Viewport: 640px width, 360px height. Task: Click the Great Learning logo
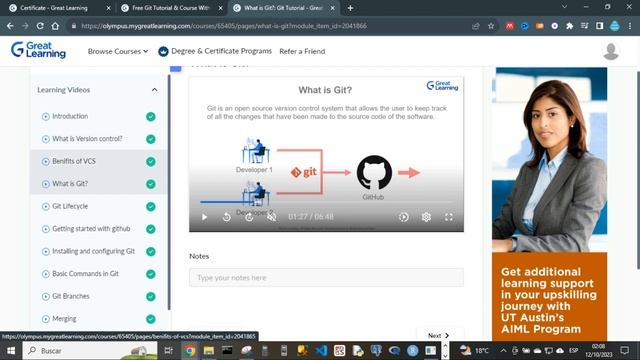[x=38, y=50]
